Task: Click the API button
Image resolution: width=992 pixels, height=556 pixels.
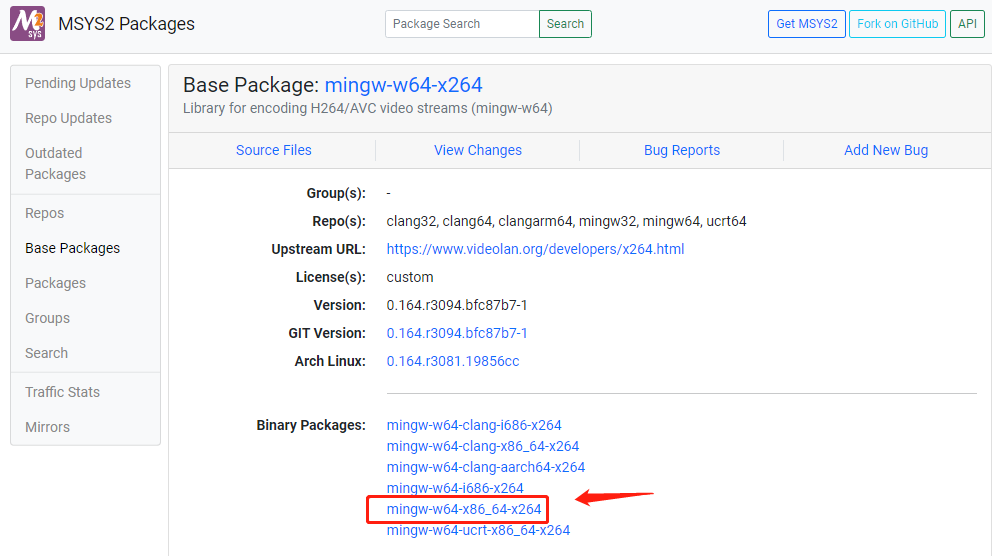Action: tap(966, 24)
